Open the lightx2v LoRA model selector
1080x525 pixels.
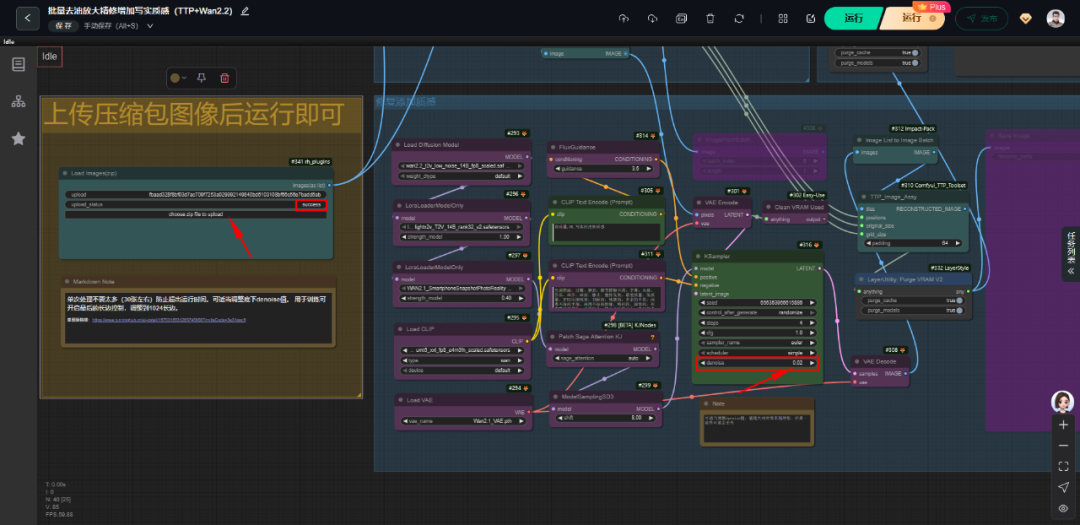pyautogui.click(x=462, y=227)
